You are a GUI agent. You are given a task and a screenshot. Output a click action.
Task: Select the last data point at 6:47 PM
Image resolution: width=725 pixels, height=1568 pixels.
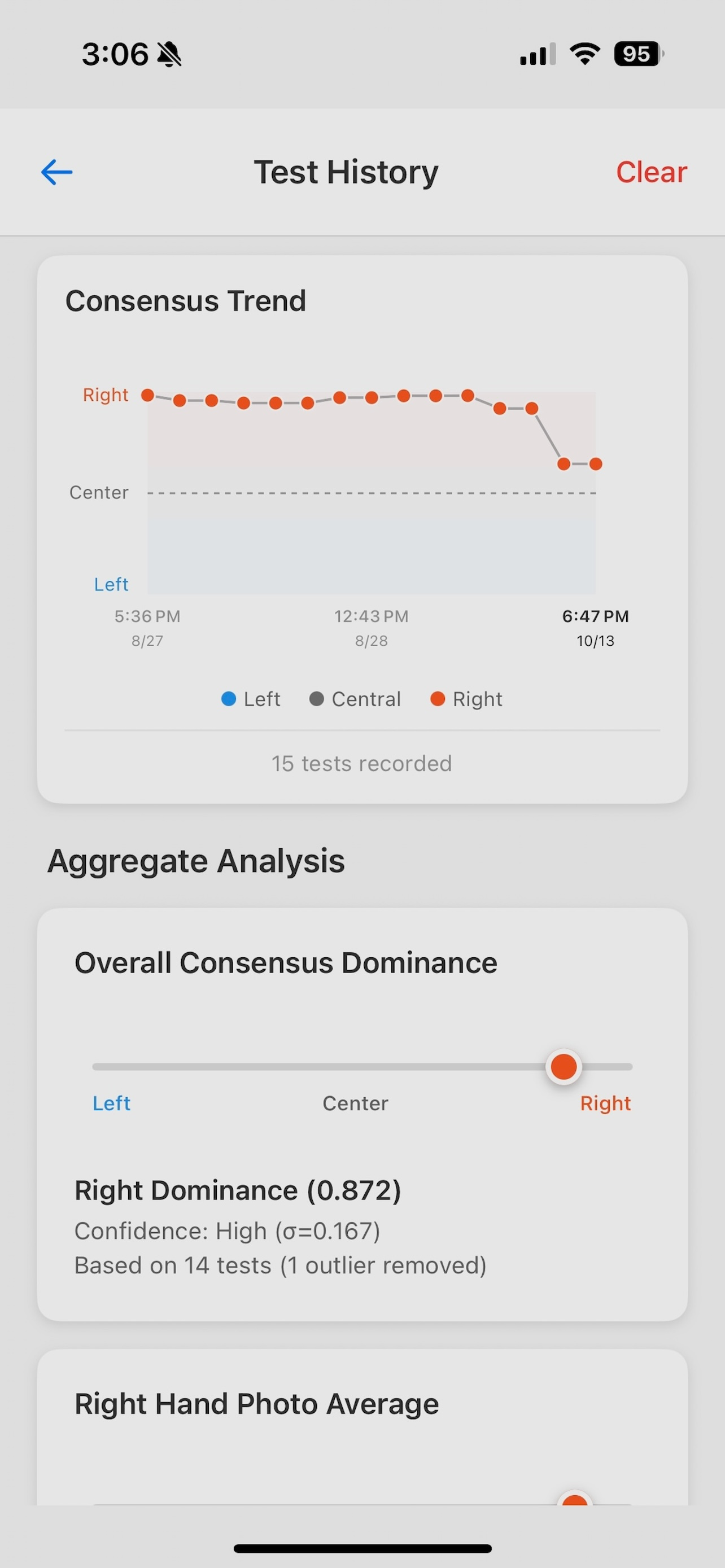[x=596, y=464]
